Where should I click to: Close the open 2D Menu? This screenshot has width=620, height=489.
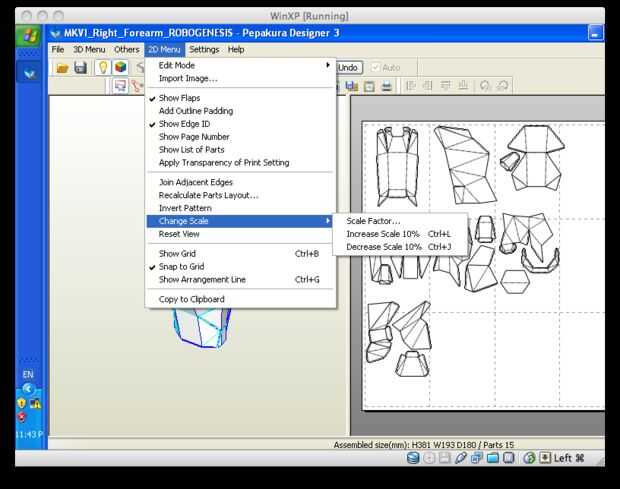164,49
